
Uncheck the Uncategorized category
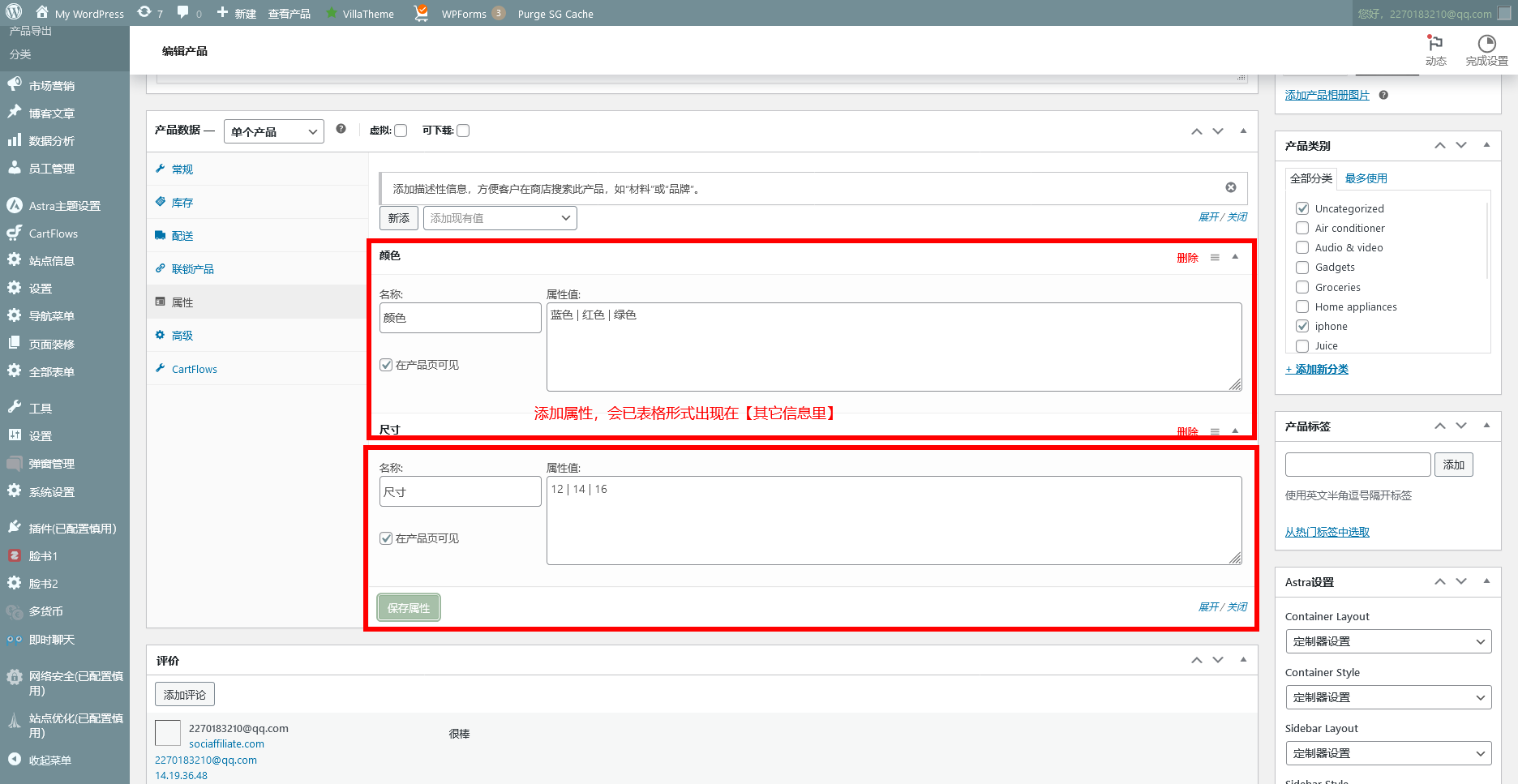pyautogui.click(x=1302, y=208)
